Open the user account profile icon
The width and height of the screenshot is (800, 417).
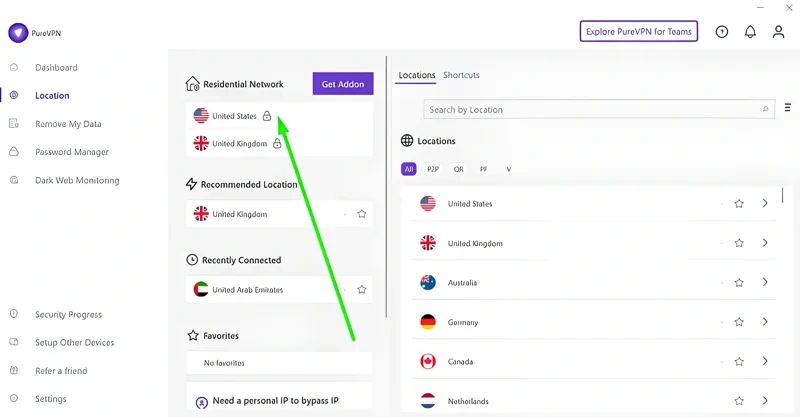[x=778, y=32]
